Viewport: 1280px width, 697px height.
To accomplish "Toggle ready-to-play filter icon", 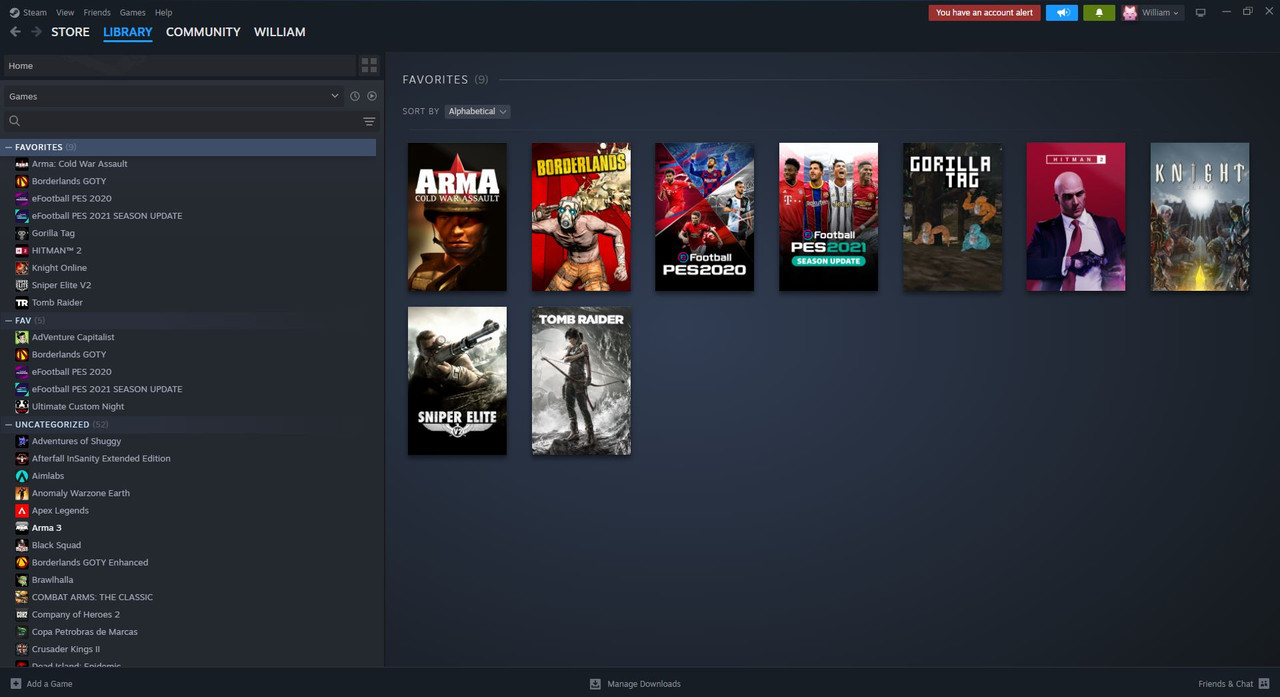I will click(x=372, y=96).
